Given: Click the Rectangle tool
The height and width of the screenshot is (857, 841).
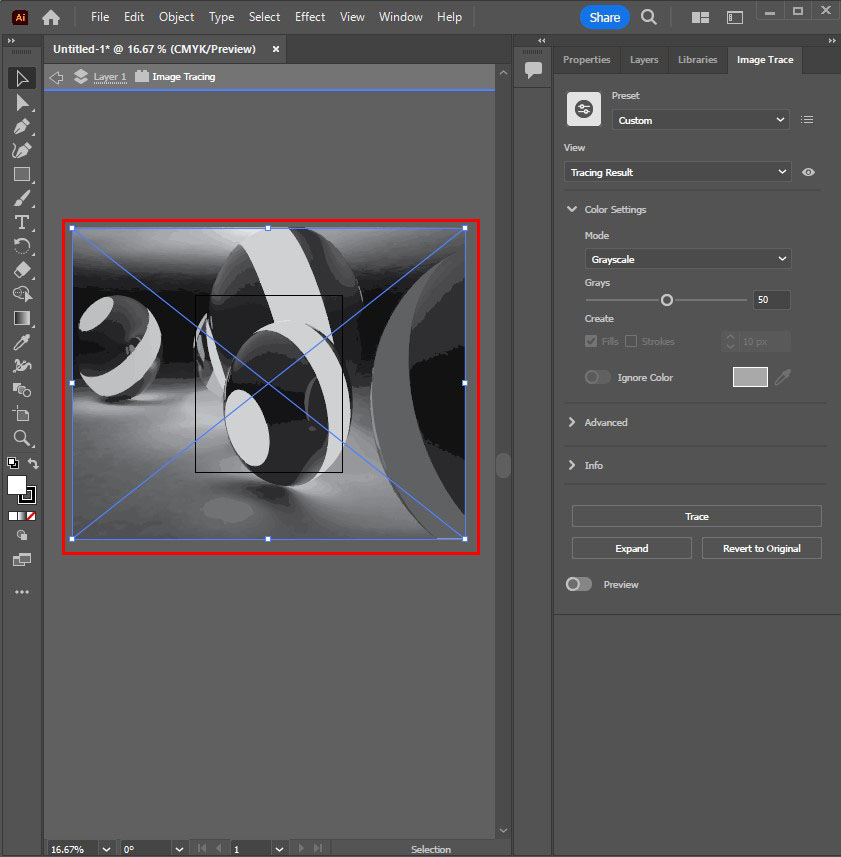Looking at the screenshot, I should [22, 175].
